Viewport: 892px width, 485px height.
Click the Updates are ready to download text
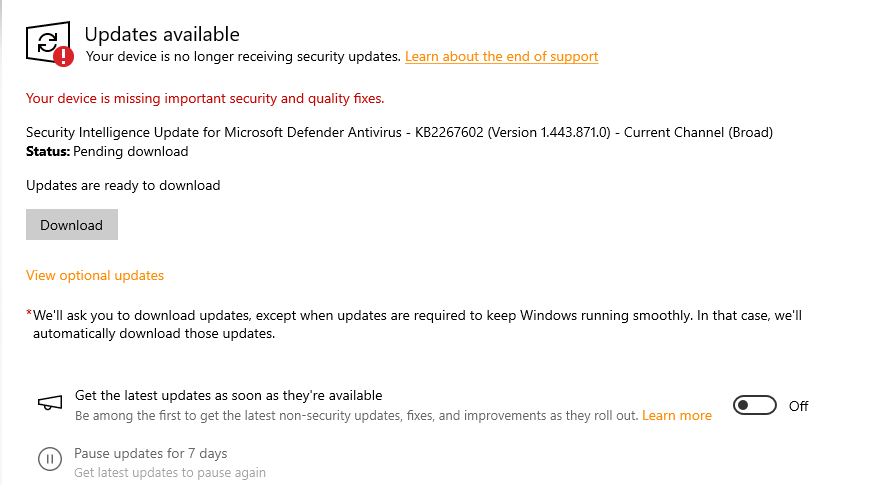pos(123,185)
